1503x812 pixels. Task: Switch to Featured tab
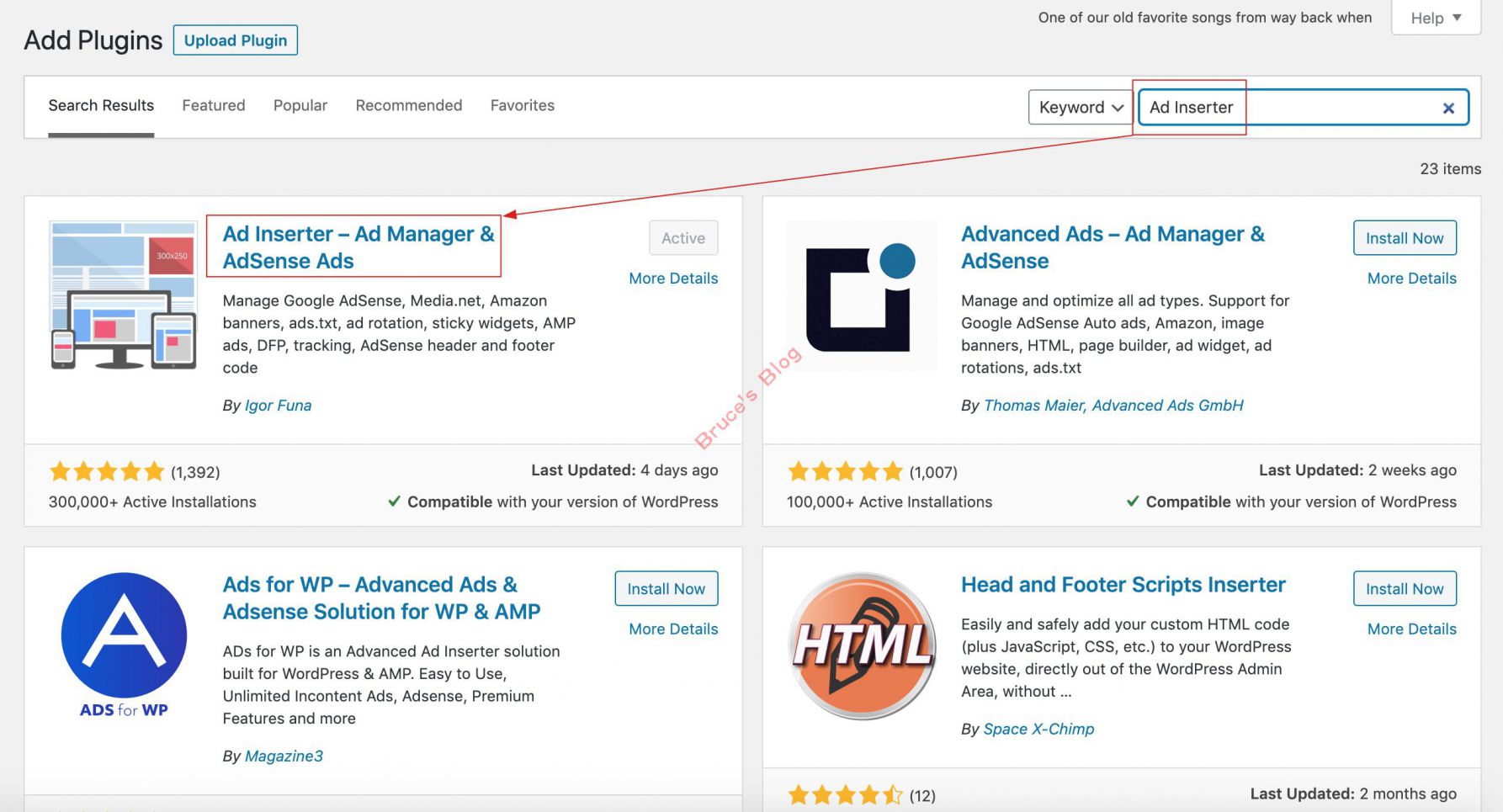coord(214,105)
